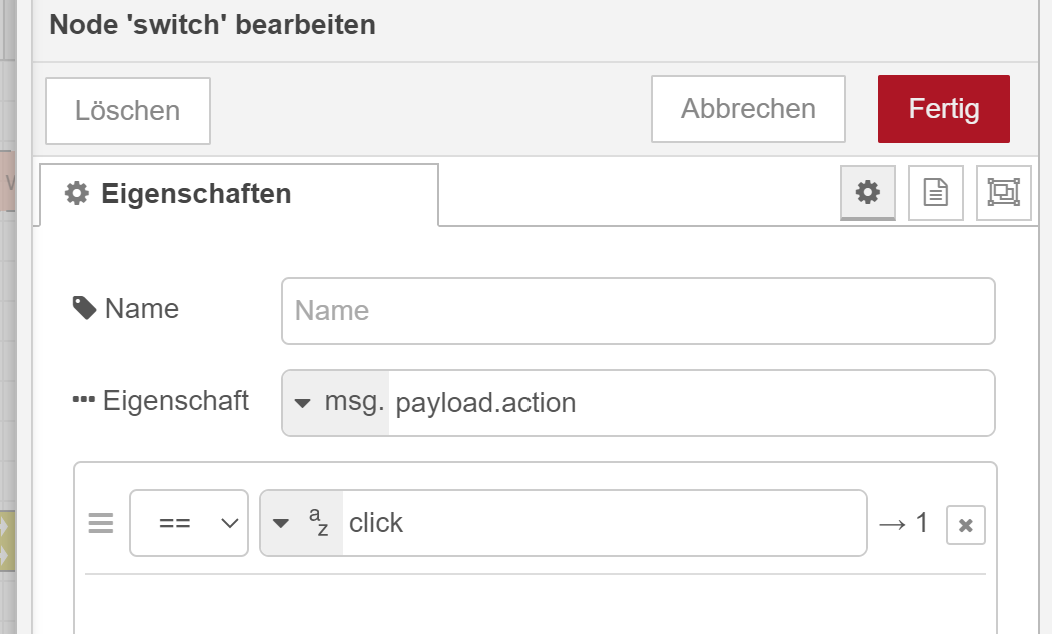Click into the payload.action property field
This screenshot has height=634, width=1052.
(x=691, y=403)
